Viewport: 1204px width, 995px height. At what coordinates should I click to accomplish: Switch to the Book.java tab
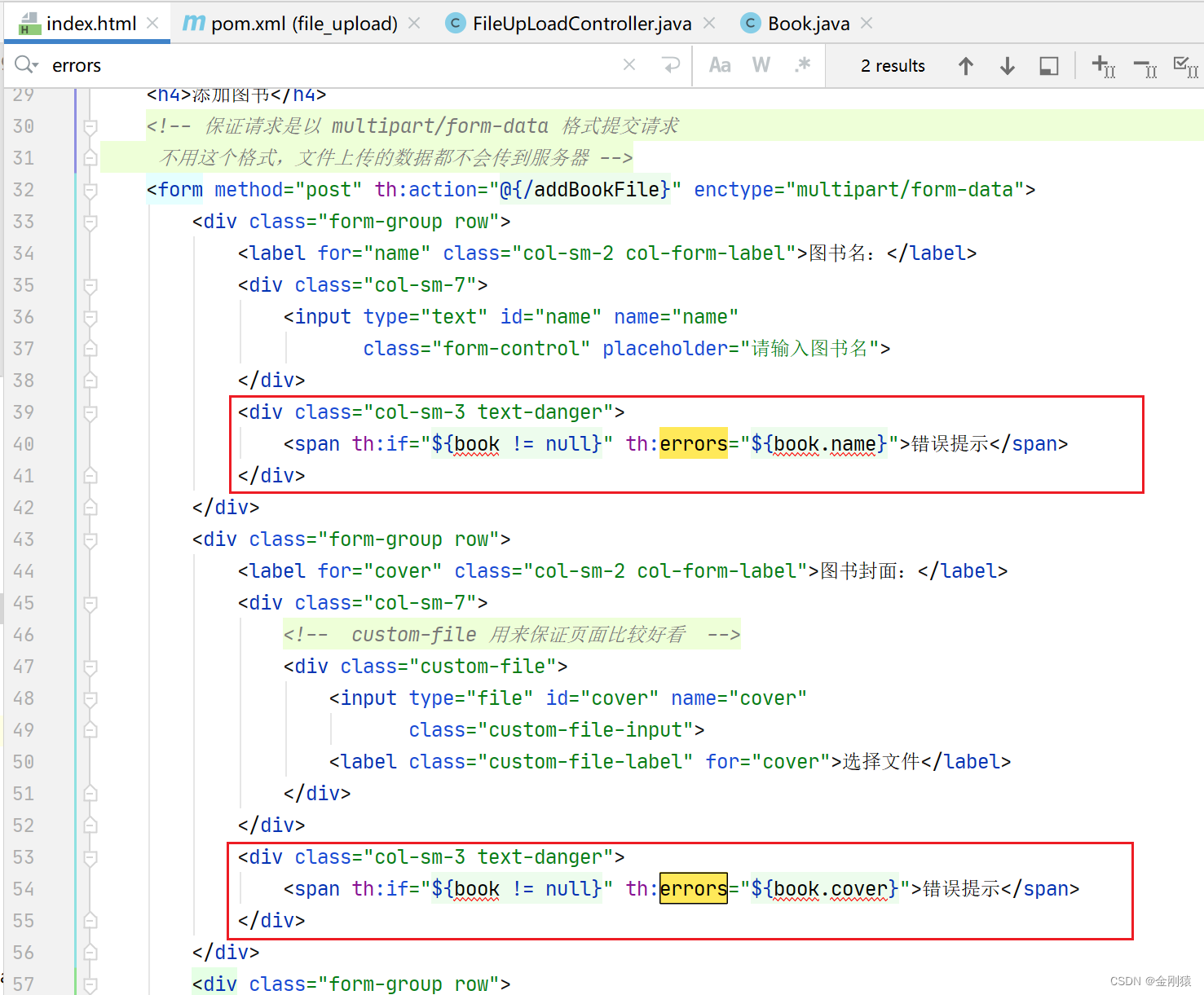(x=808, y=24)
